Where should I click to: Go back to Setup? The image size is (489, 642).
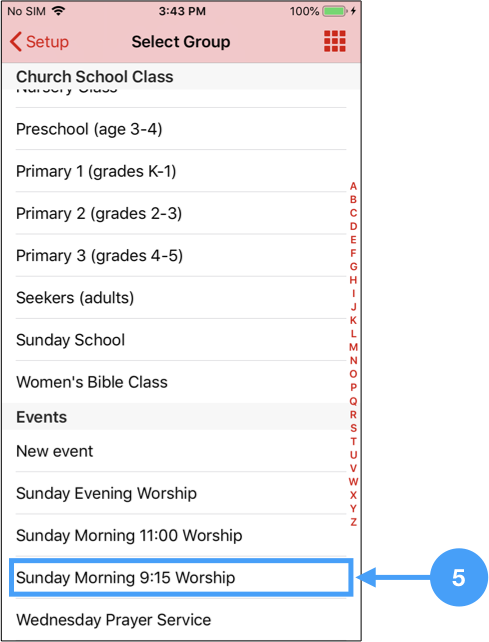point(39,42)
